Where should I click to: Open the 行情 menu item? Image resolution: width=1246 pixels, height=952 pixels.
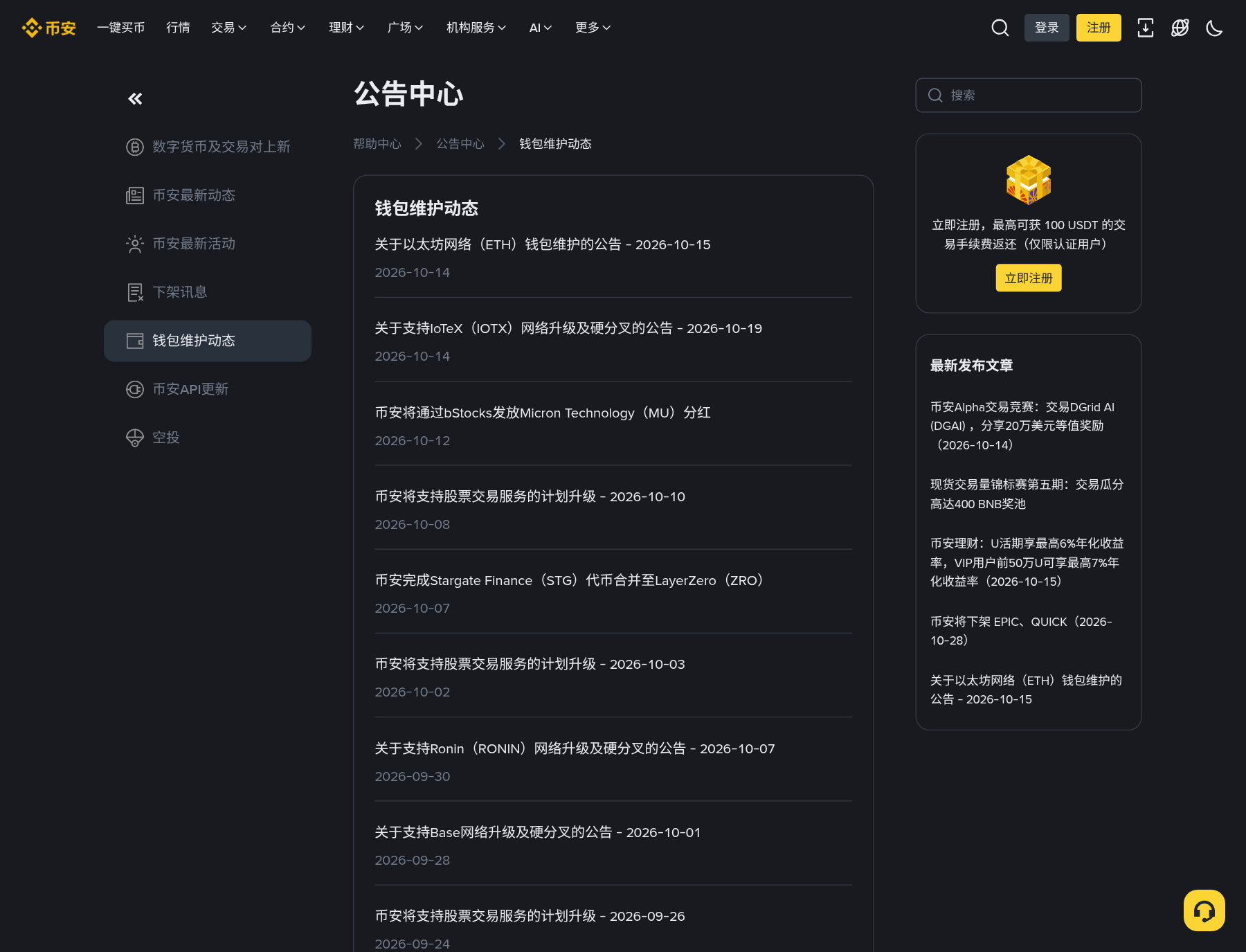178,28
